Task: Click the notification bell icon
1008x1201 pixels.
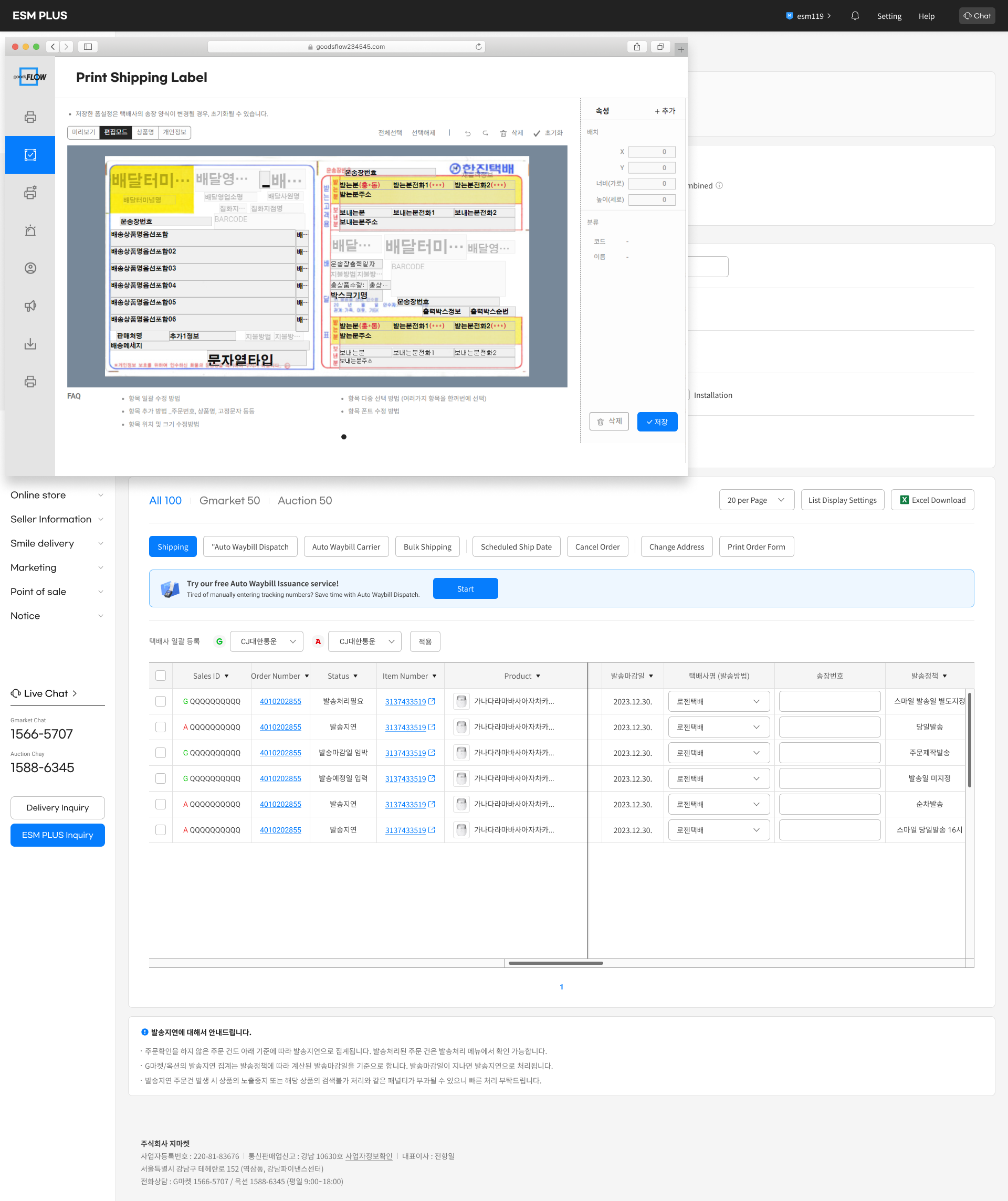Action: pos(855,16)
